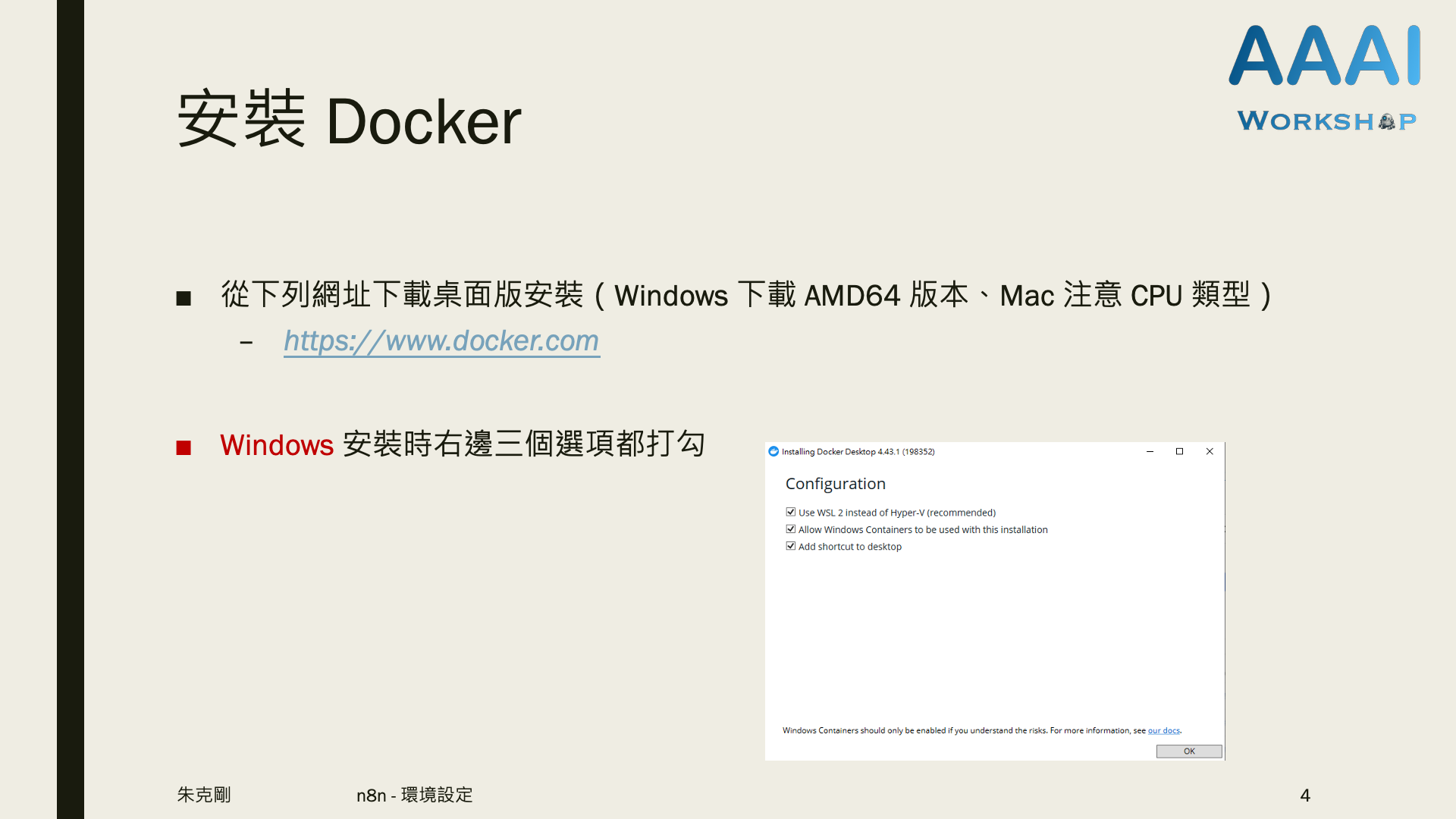Image resolution: width=1456 pixels, height=819 pixels.
Task: Click the black square bullet marker
Action: pos(184,298)
